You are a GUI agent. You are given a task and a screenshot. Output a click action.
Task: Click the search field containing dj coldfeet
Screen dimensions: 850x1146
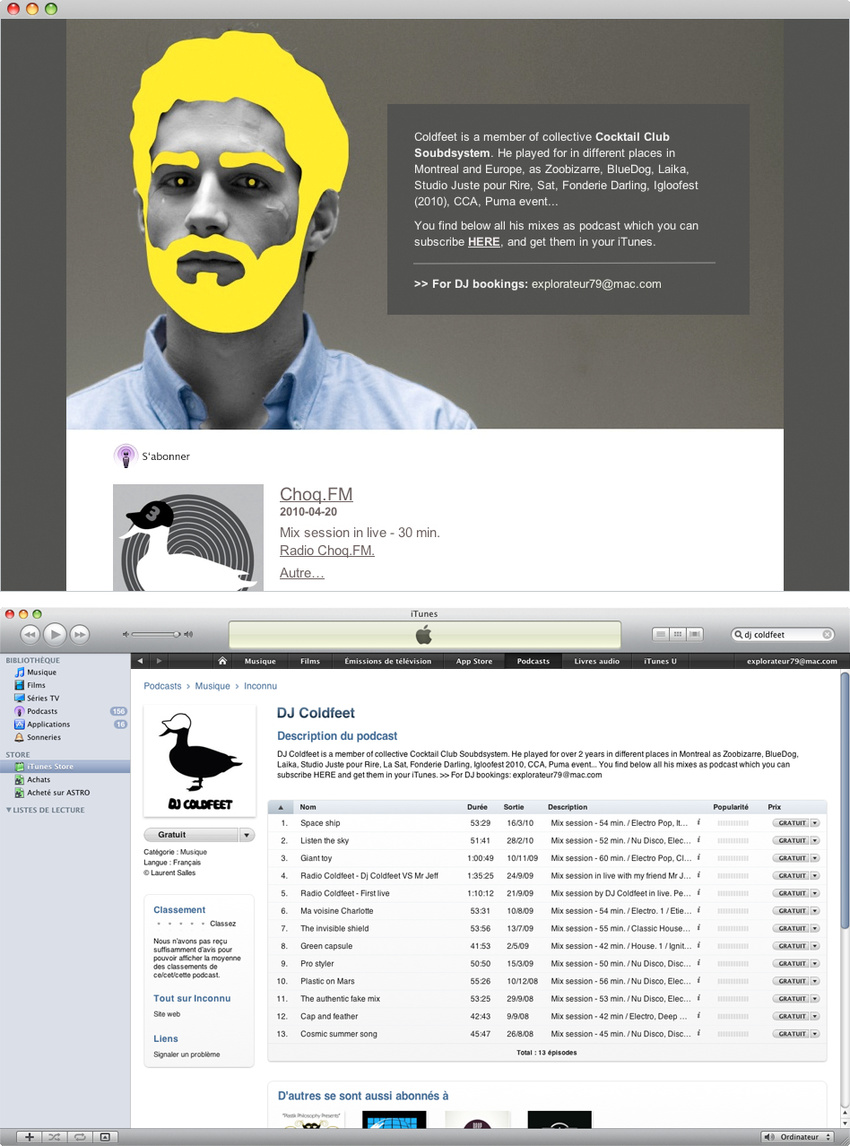(783, 634)
